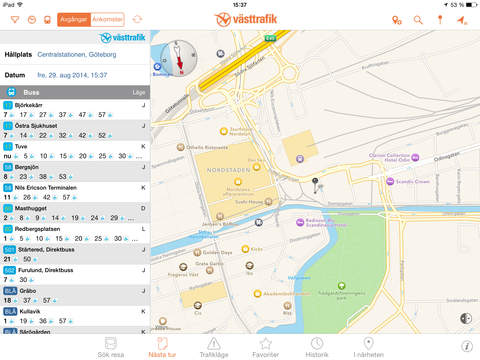Open the Datum date and time selector
480x360 pixels.
(75, 75)
